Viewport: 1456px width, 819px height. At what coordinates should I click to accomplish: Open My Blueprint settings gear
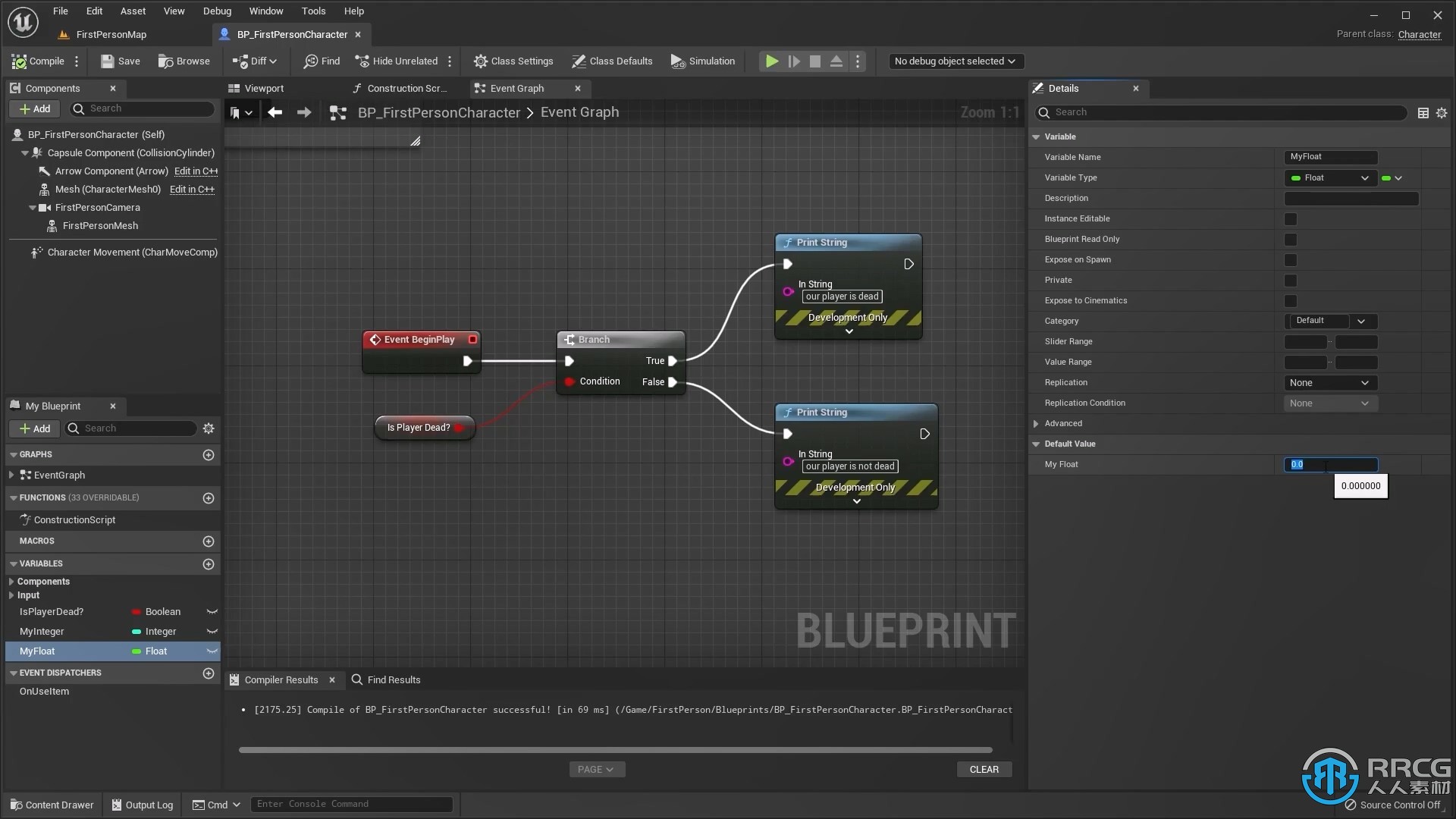click(x=209, y=428)
